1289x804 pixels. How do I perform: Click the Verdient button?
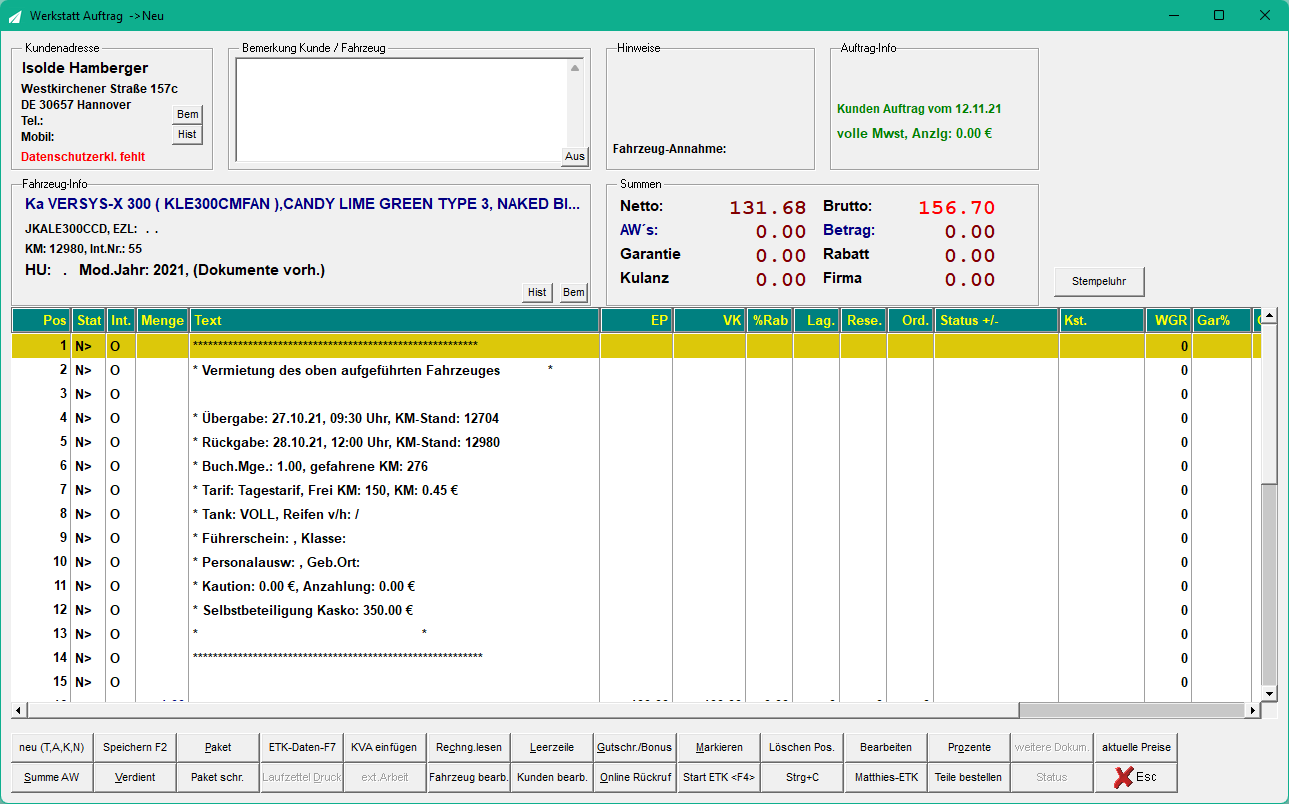(x=135, y=777)
